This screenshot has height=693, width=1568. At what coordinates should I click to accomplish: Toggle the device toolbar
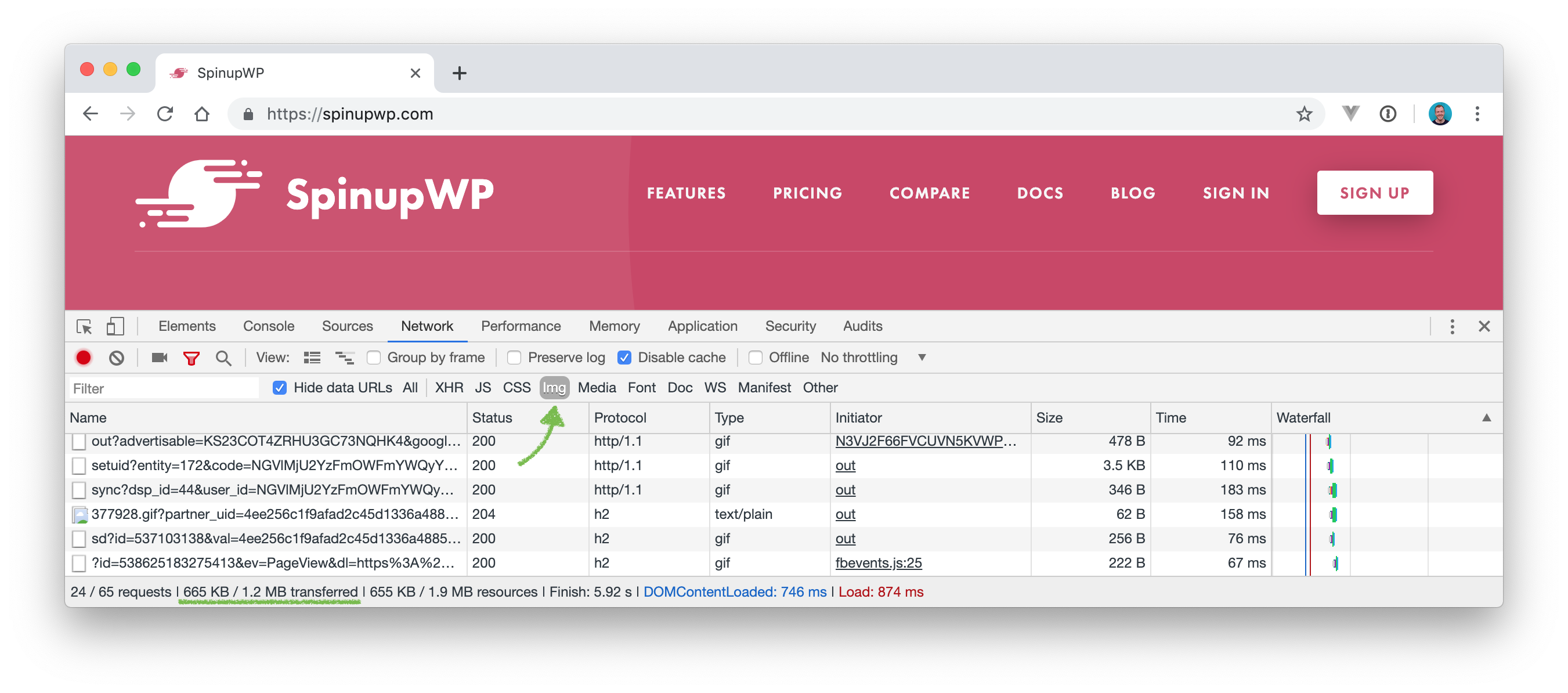click(114, 327)
